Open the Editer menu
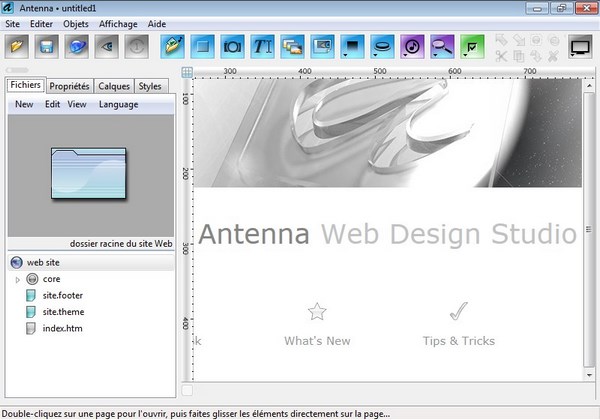Viewport: 600px width, 420px height. [x=41, y=24]
